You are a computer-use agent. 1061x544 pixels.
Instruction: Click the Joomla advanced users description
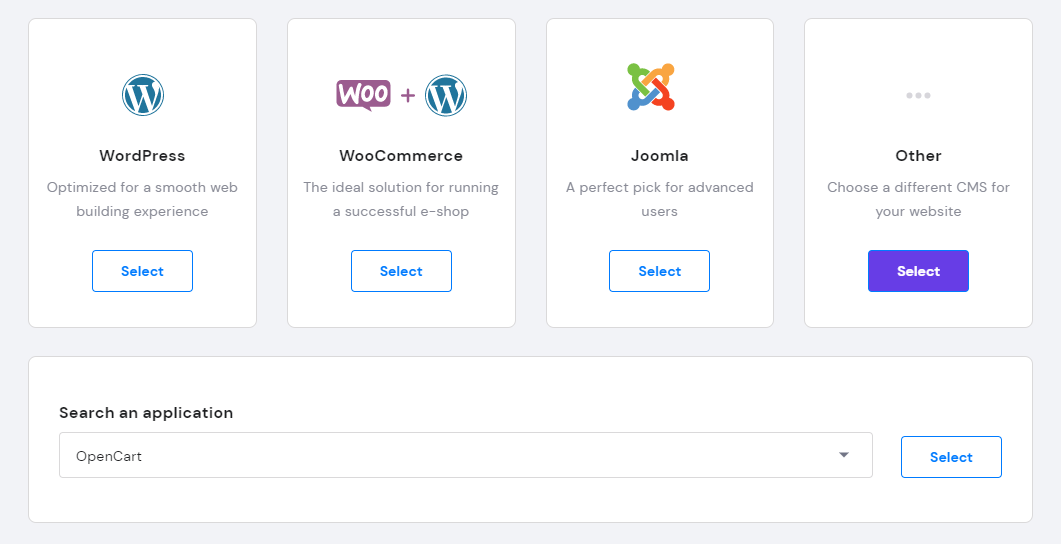pos(659,199)
